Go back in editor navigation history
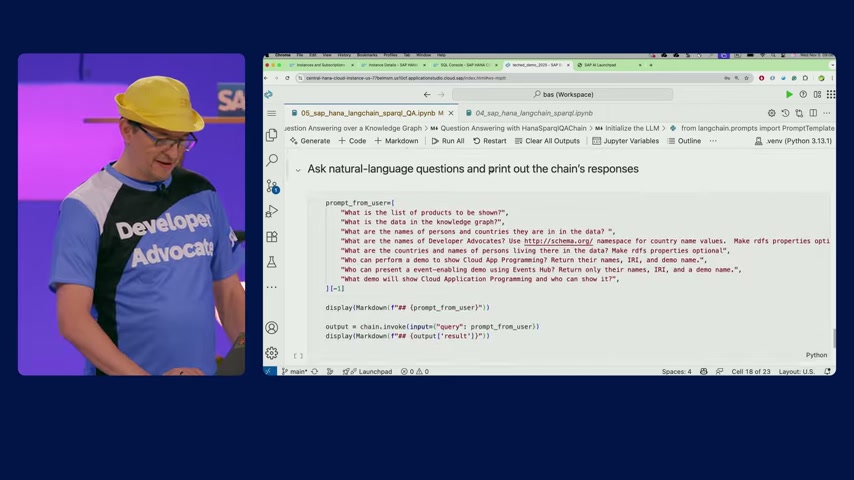This screenshot has height=480, width=854. click(x=427, y=94)
